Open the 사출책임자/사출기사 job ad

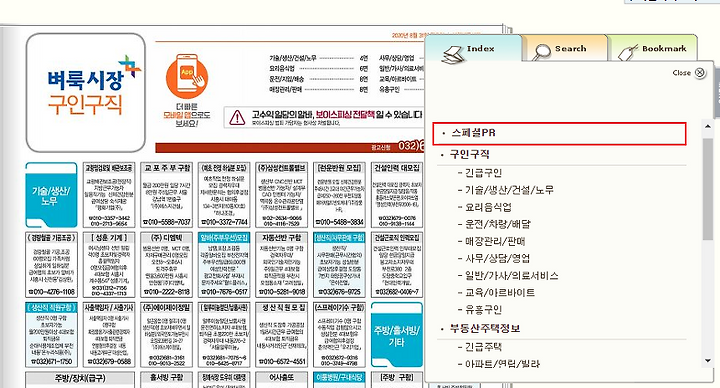tap(109, 335)
